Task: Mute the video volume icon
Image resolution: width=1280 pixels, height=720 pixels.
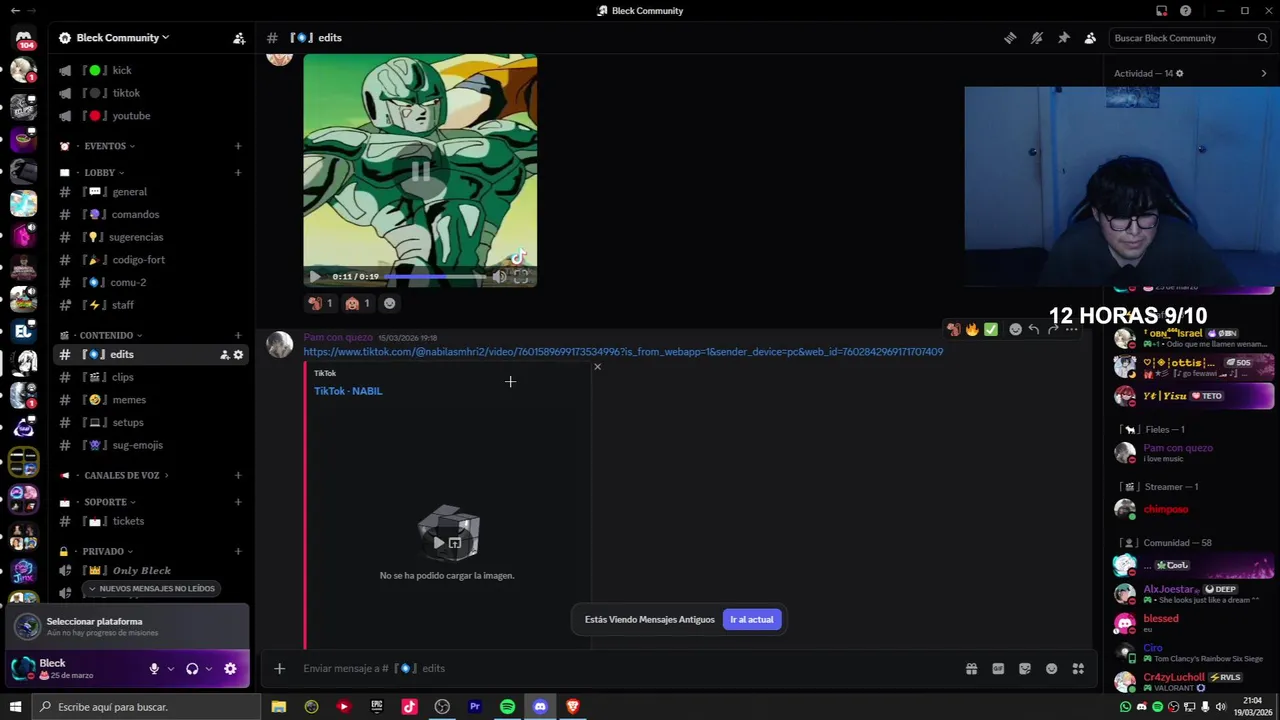Action: tap(499, 277)
